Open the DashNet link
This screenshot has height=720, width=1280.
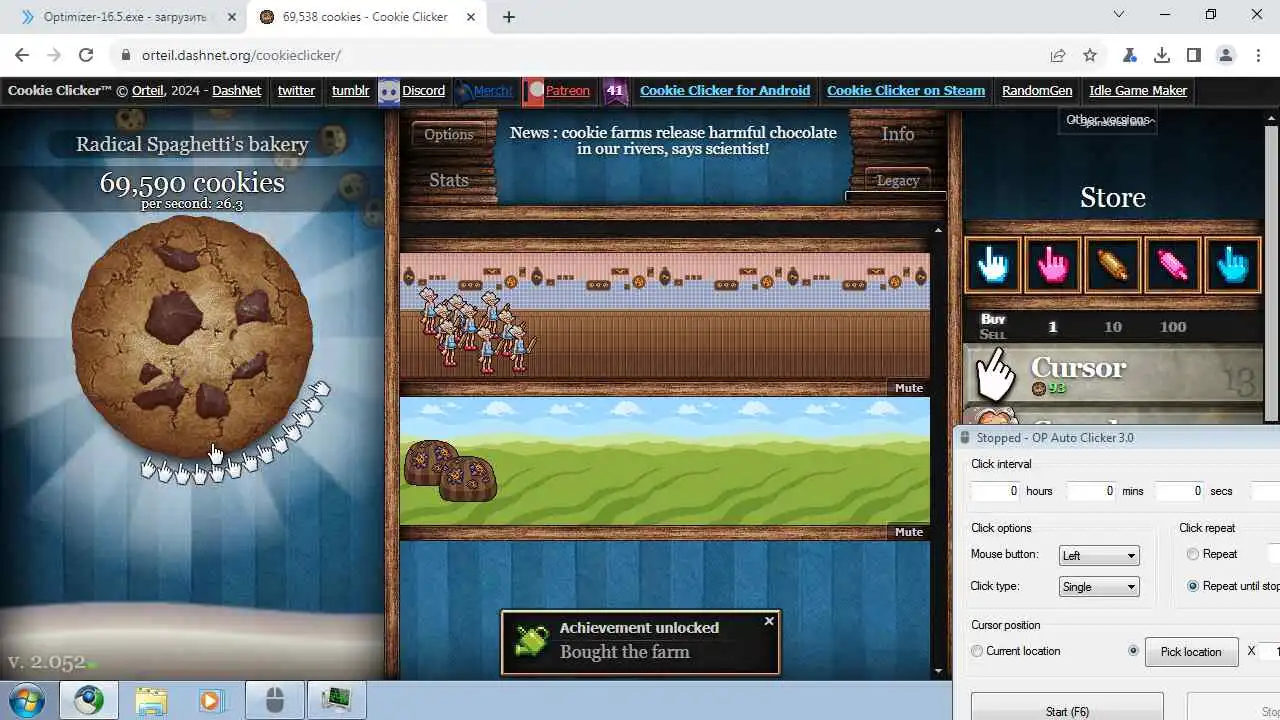[236, 90]
